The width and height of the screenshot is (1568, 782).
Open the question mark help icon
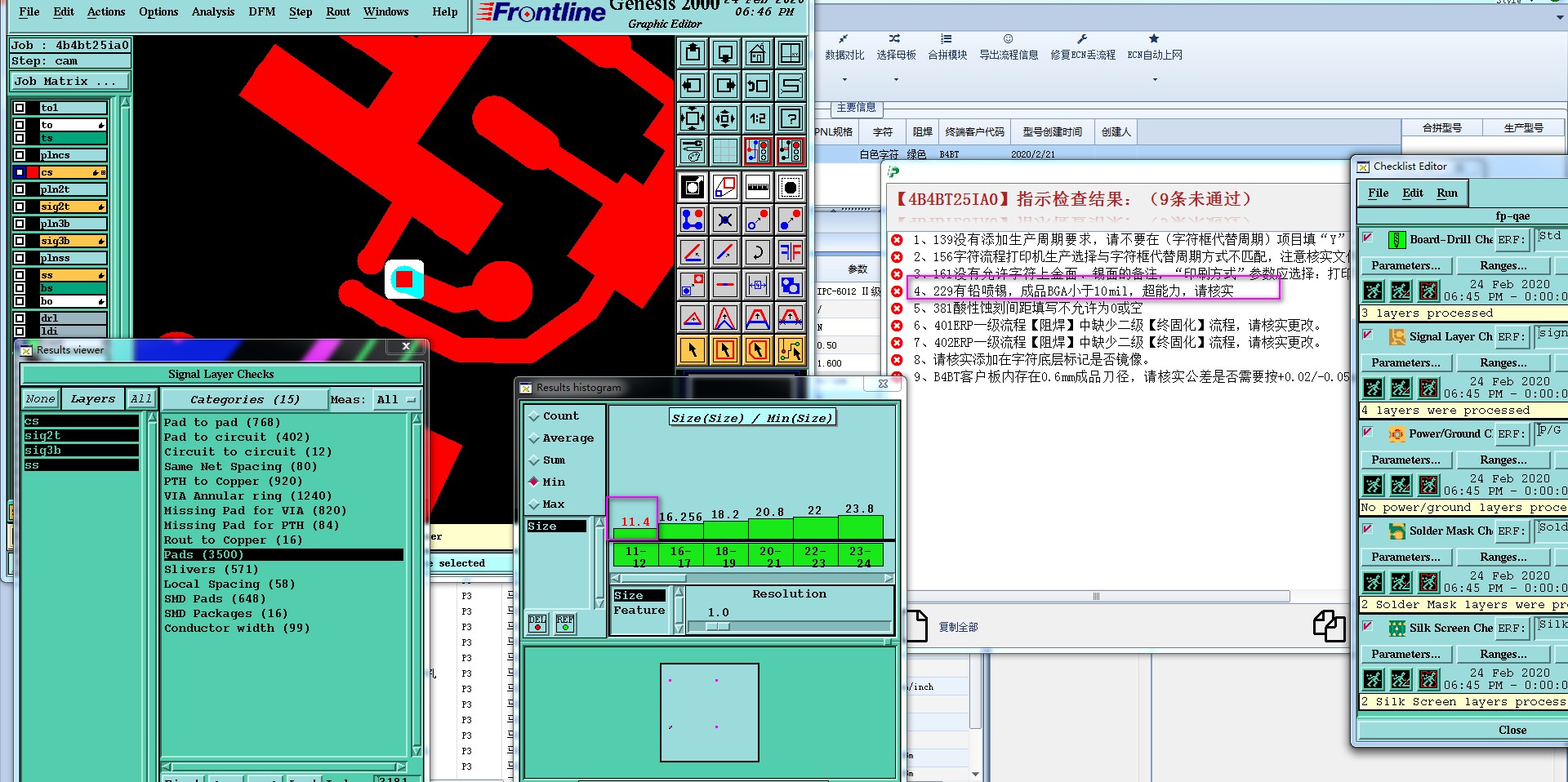tap(791, 118)
